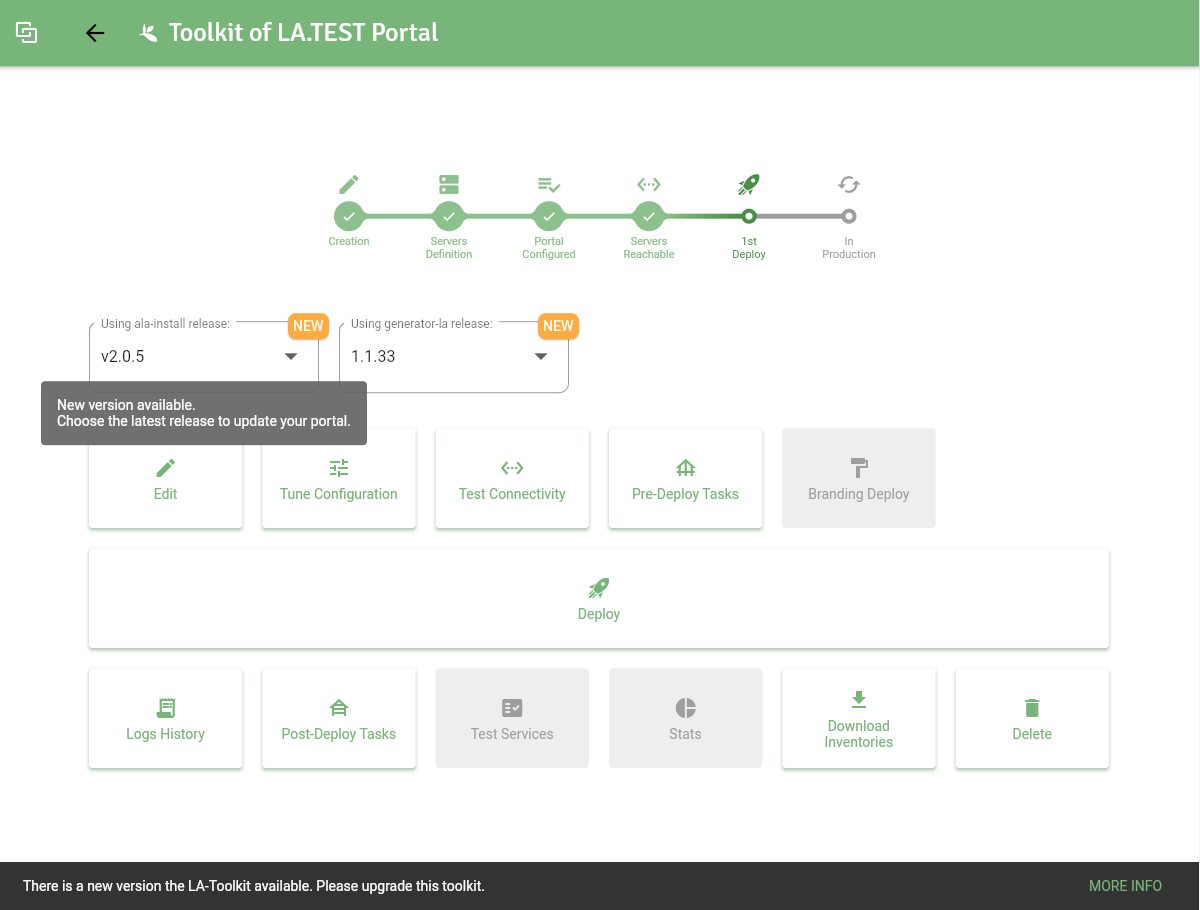
Task: Click the server icon above Servers Definition
Action: [449, 184]
